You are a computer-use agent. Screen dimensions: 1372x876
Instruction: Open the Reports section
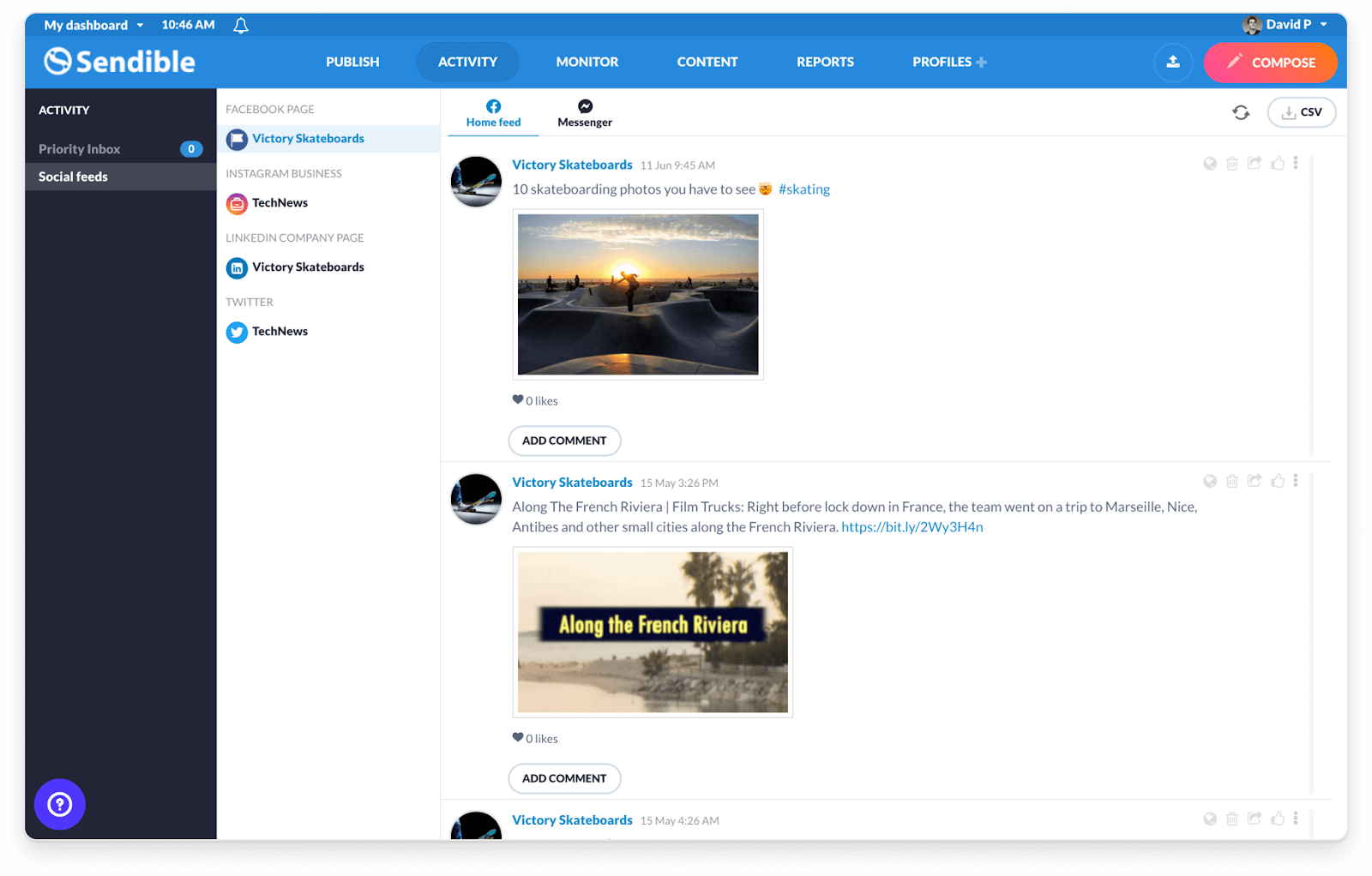[824, 62]
